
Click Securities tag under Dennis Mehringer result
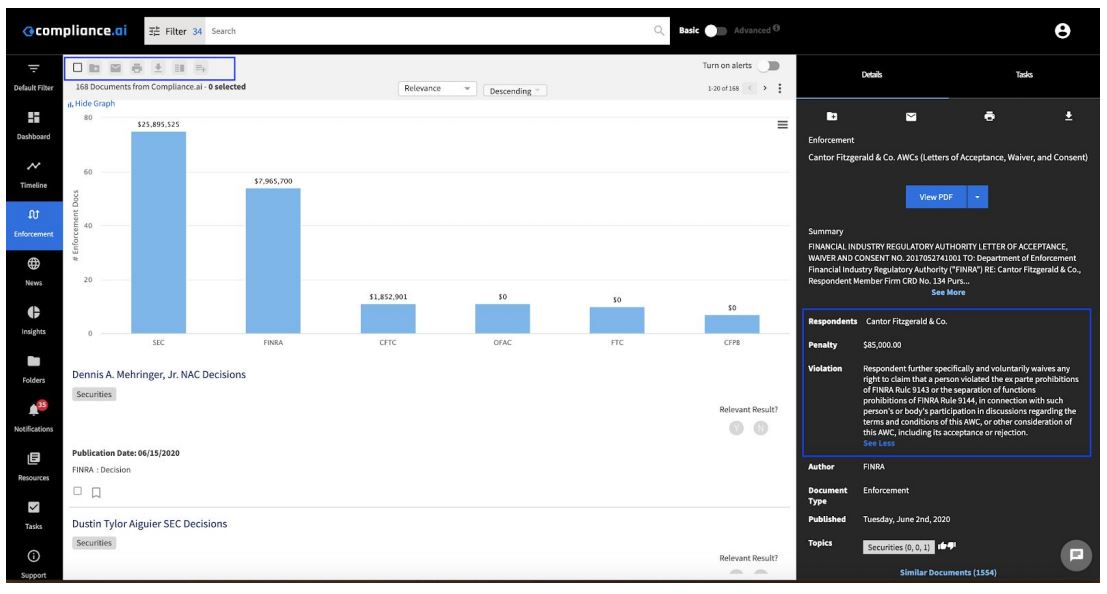pyautogui.click(x=94, y=394)
